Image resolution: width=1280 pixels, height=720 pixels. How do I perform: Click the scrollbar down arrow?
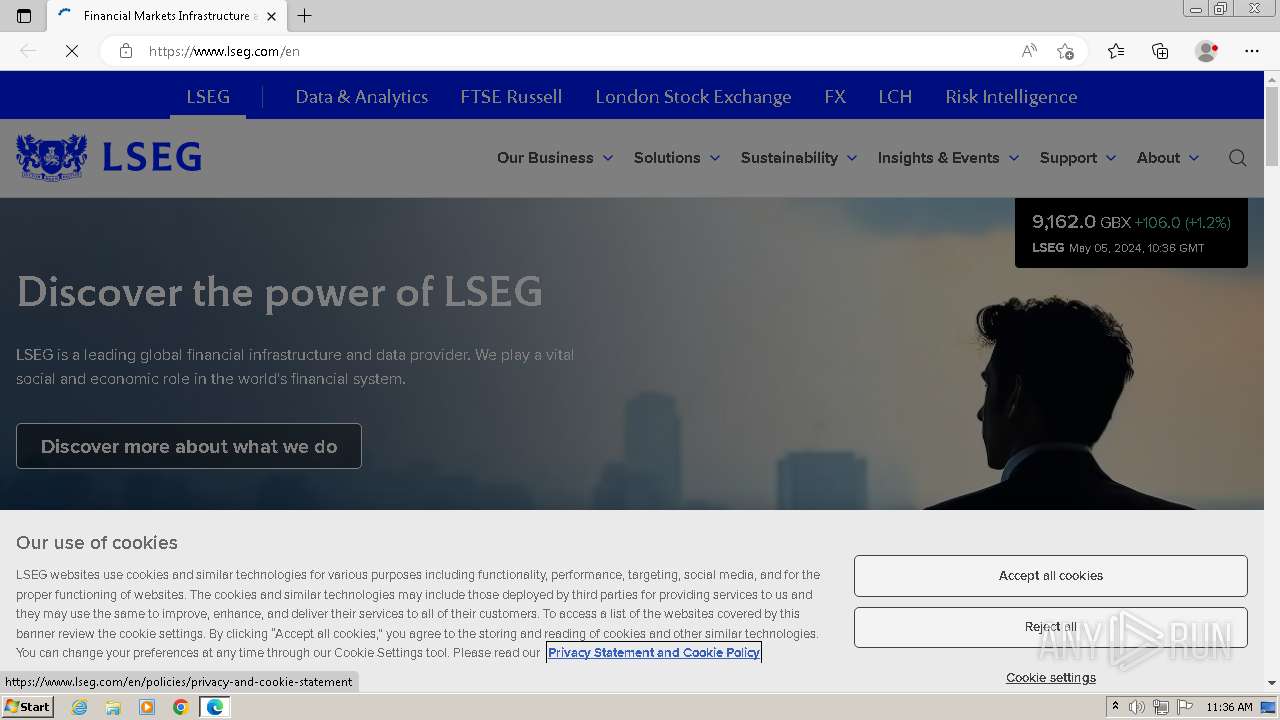pyautogui.click(x=1272, y=683)
